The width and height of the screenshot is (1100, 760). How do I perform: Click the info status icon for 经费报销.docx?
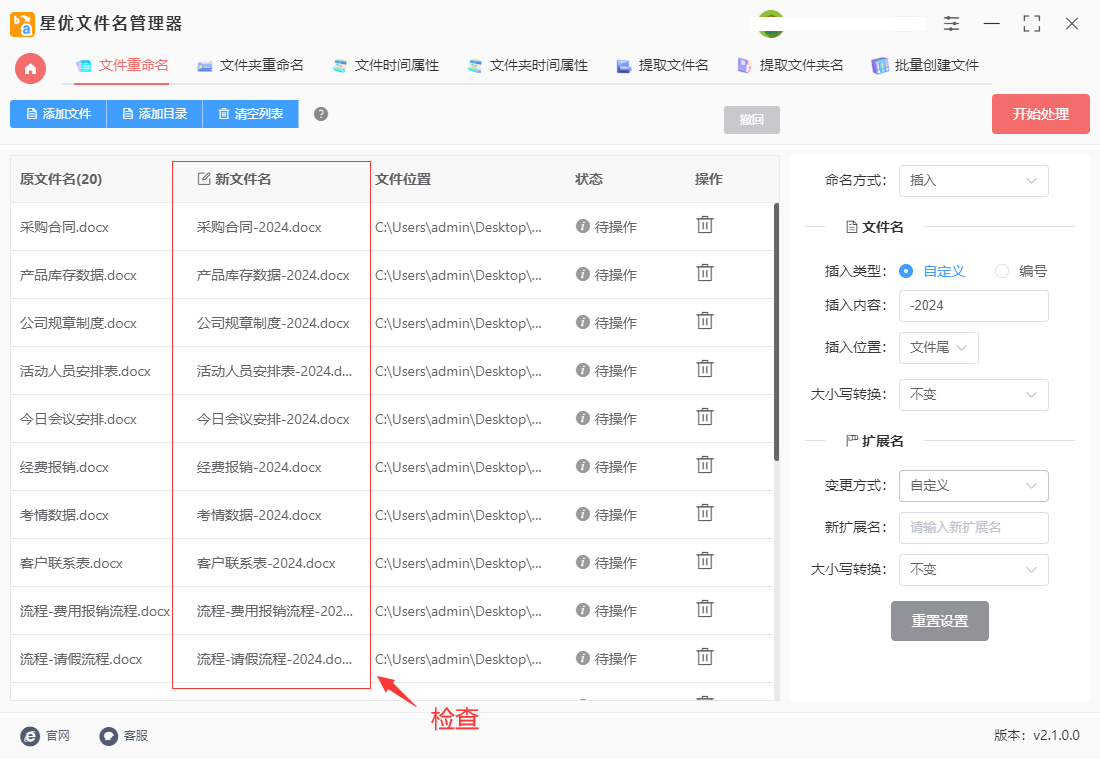(582, 466)
